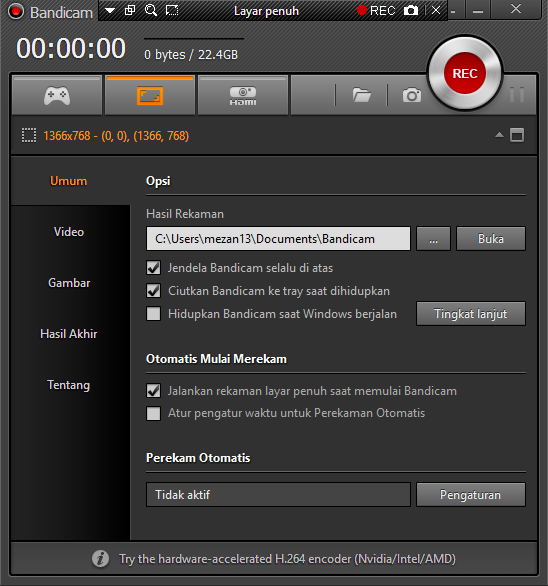Click the window select icon in mini bar

pyautogui.click(x=130, y=10)
